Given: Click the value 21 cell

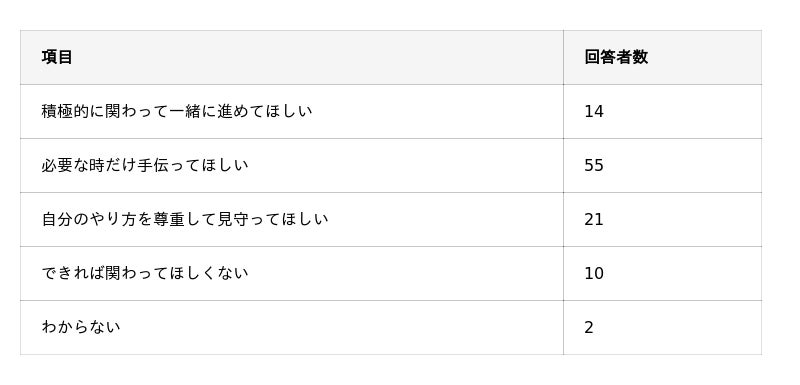Looking at the screenshot, I should [x=662, y=219].
